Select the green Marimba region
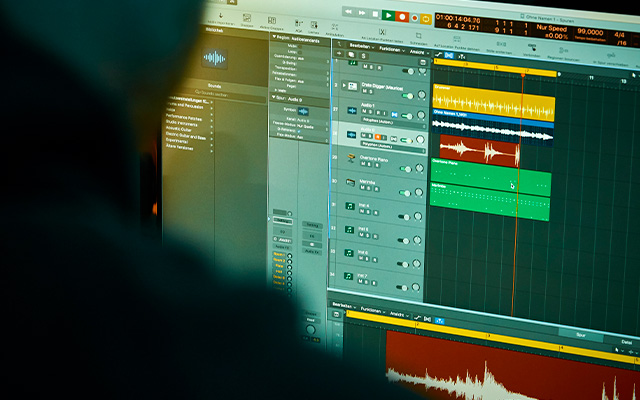 click(490, 202)
